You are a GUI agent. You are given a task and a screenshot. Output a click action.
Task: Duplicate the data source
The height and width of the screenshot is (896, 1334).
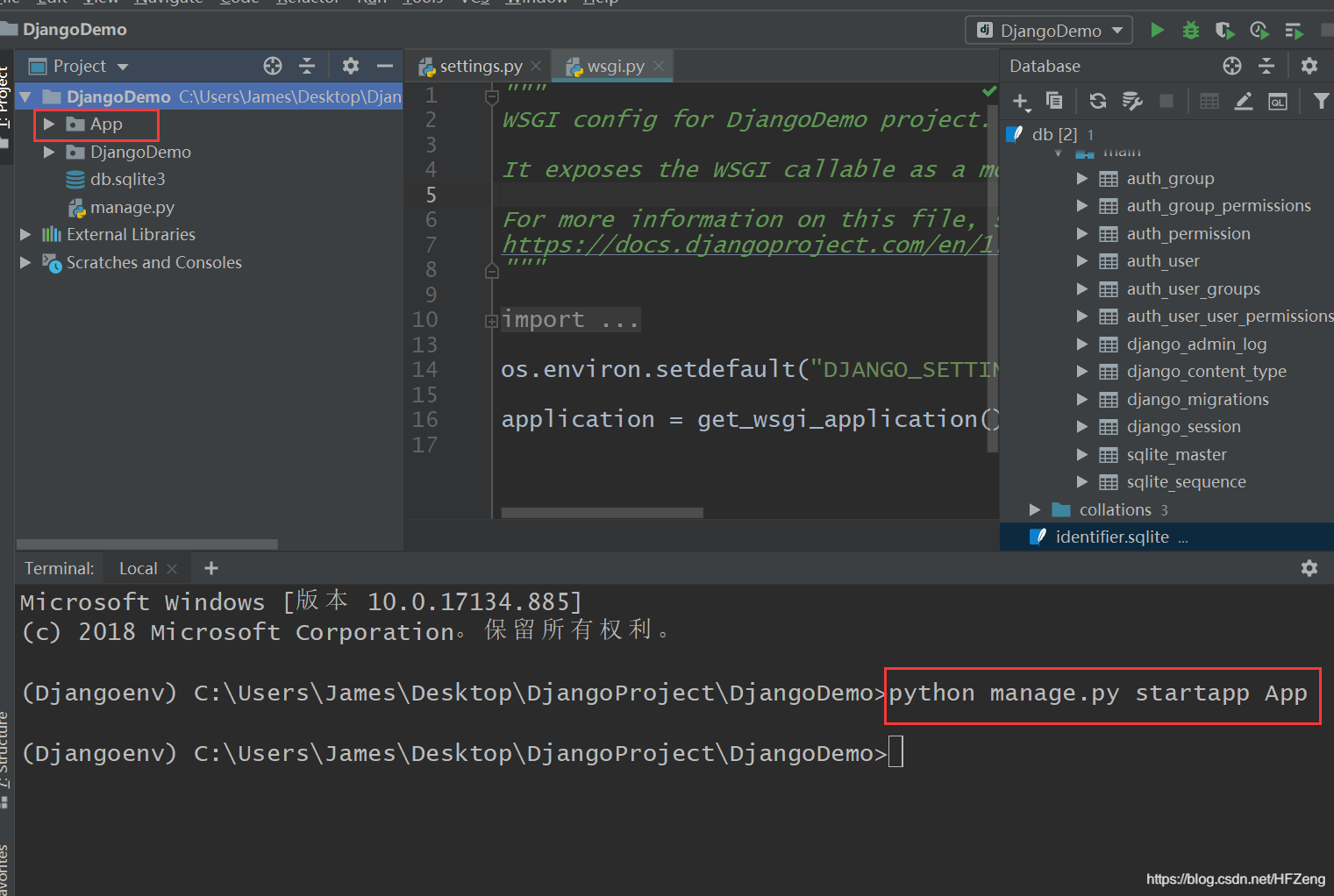pos(1054,101)
